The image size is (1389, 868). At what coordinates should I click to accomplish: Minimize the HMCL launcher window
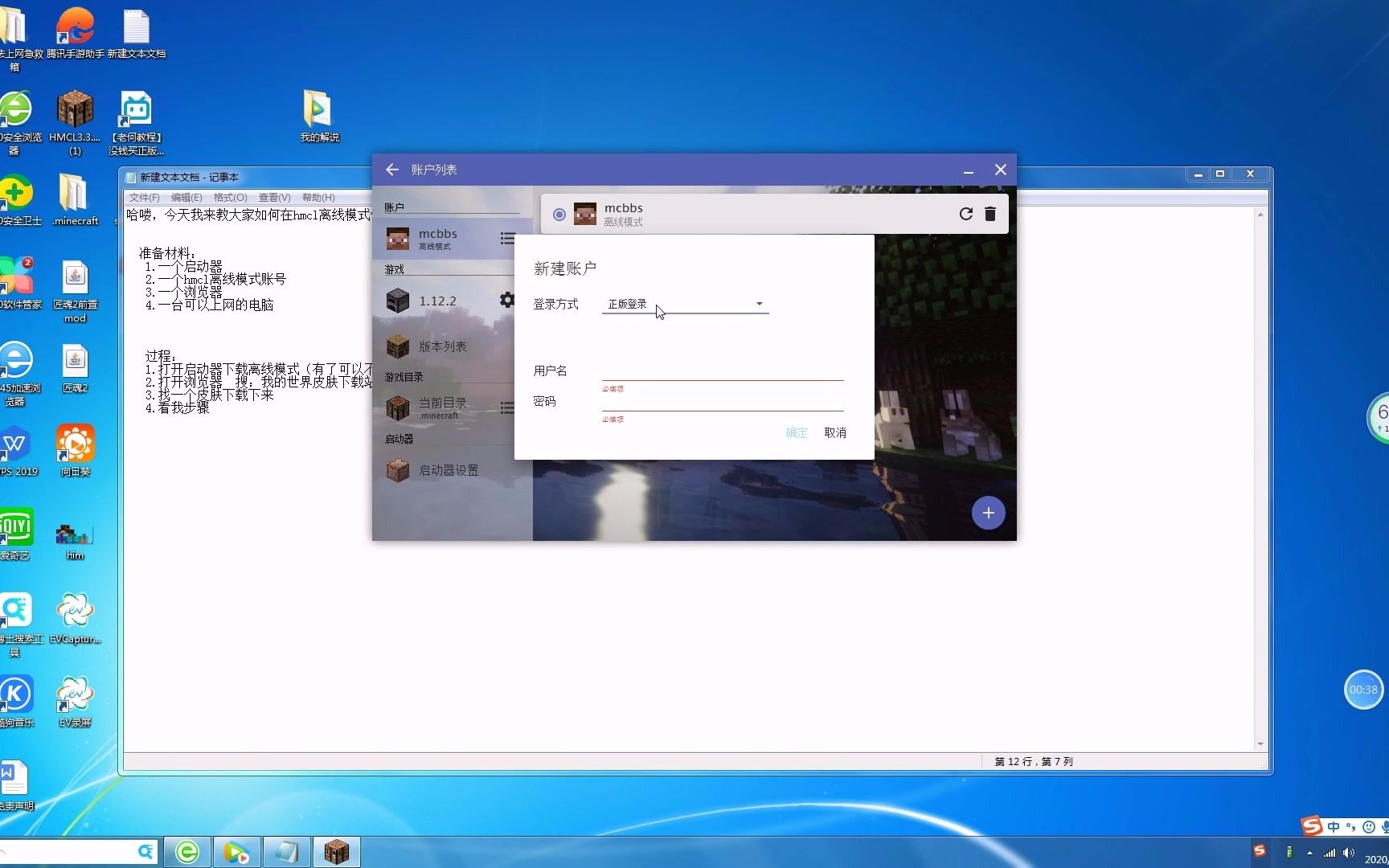pos(969,170)
